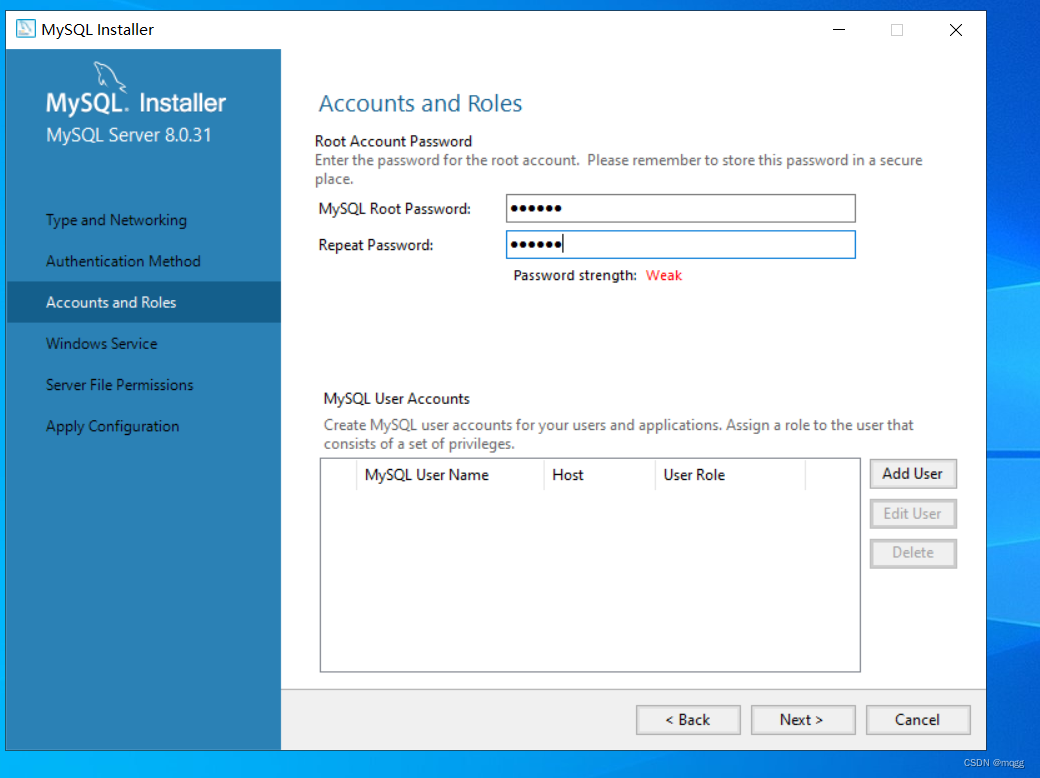Click the MySQL dolphin logo in sidebar
This screenshot has width=1040, height=778.
pos(109,77)
